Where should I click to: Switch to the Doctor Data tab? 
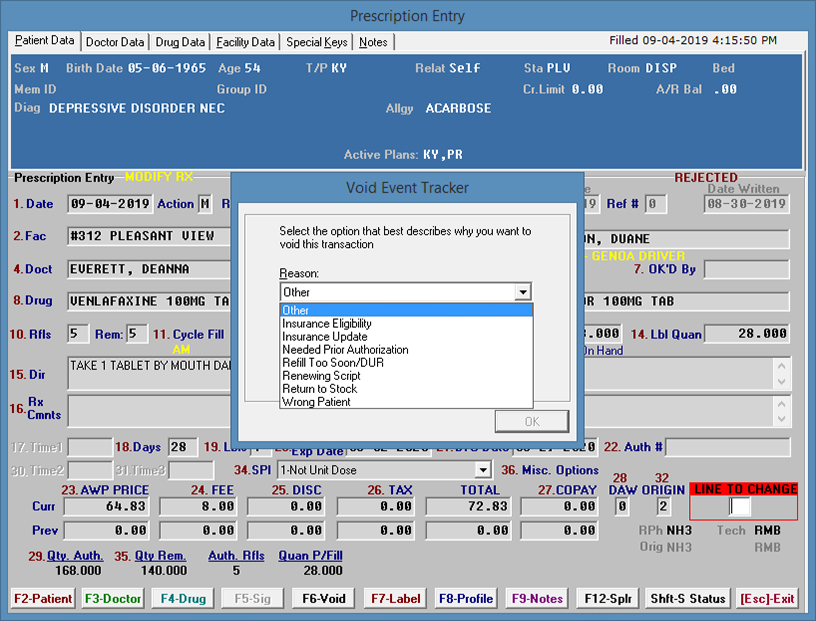pos(115,42)
